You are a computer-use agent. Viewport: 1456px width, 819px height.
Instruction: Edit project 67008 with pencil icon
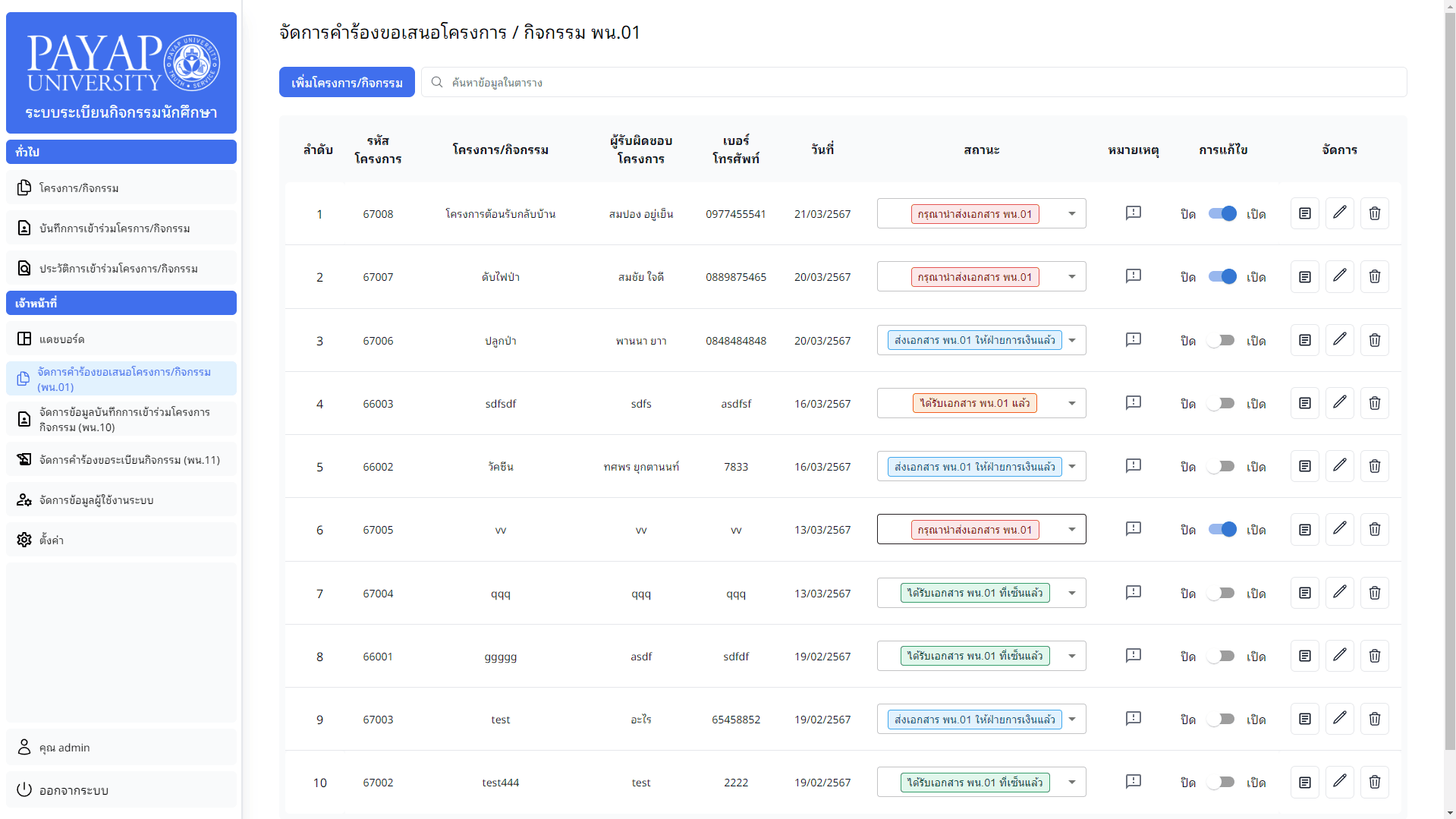click(1340, 213)
